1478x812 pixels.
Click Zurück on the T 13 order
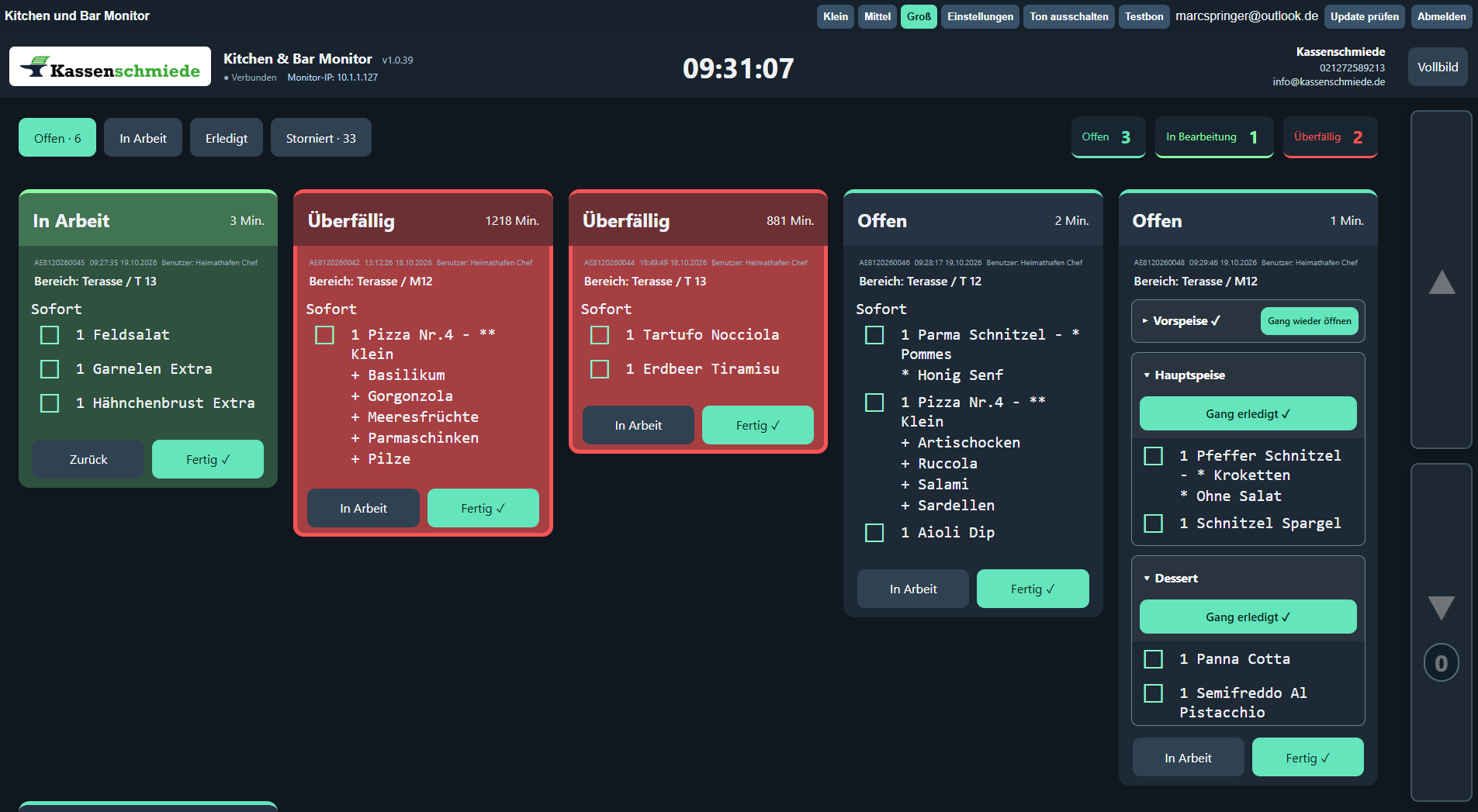88,459
